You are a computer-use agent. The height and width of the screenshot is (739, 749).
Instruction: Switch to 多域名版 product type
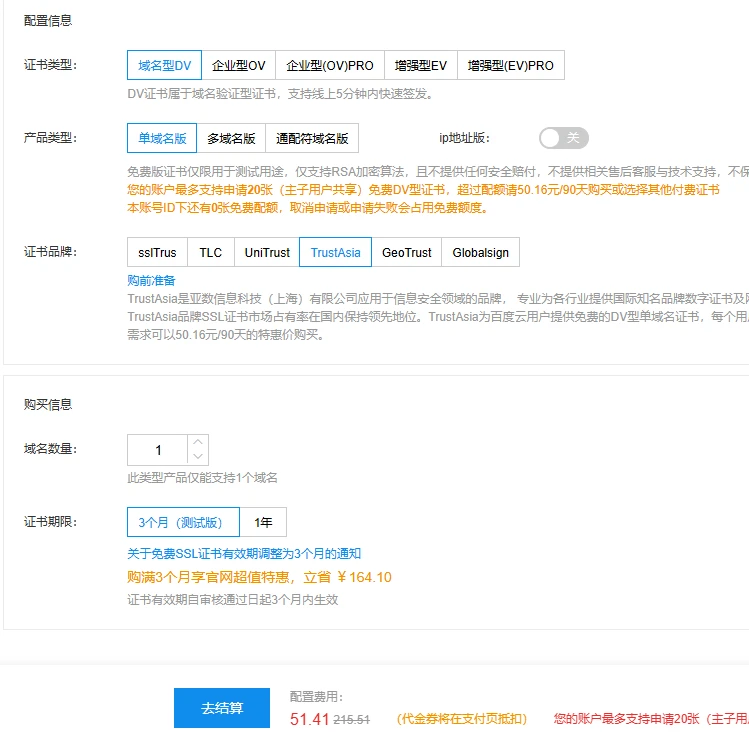pyautogui.click(x=231, y=138)
